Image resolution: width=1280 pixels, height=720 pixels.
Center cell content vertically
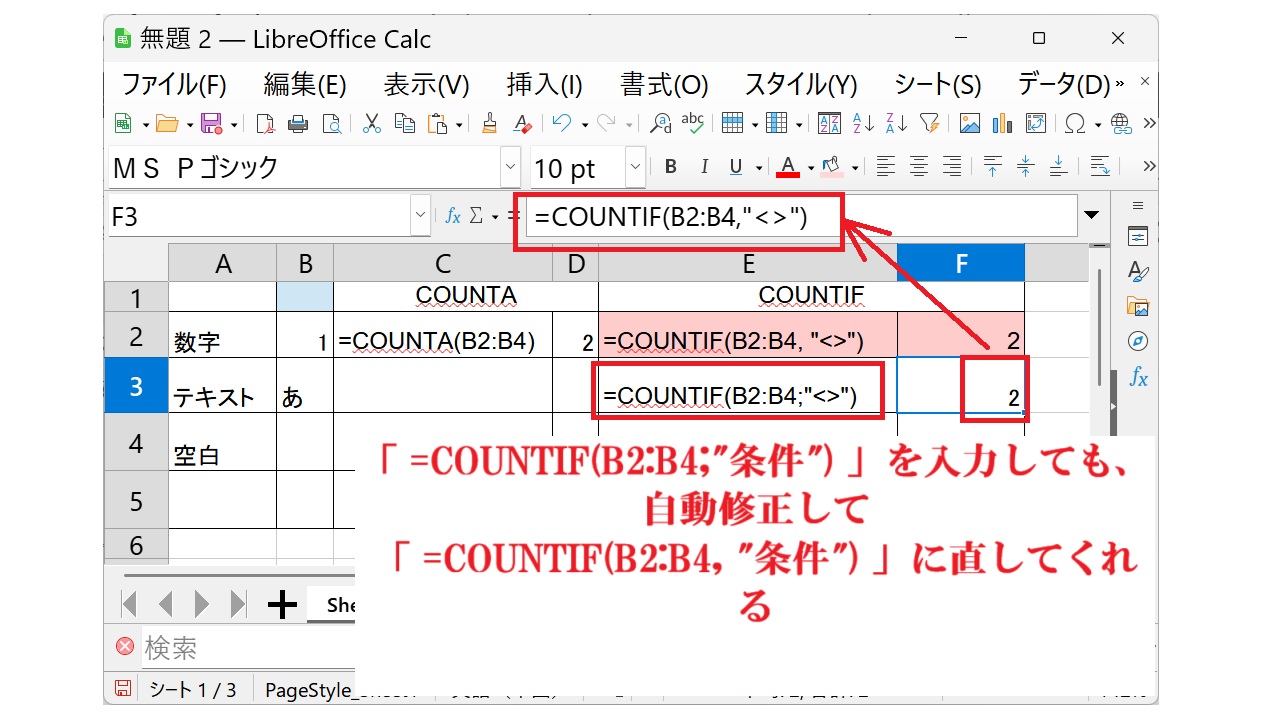1025,166
